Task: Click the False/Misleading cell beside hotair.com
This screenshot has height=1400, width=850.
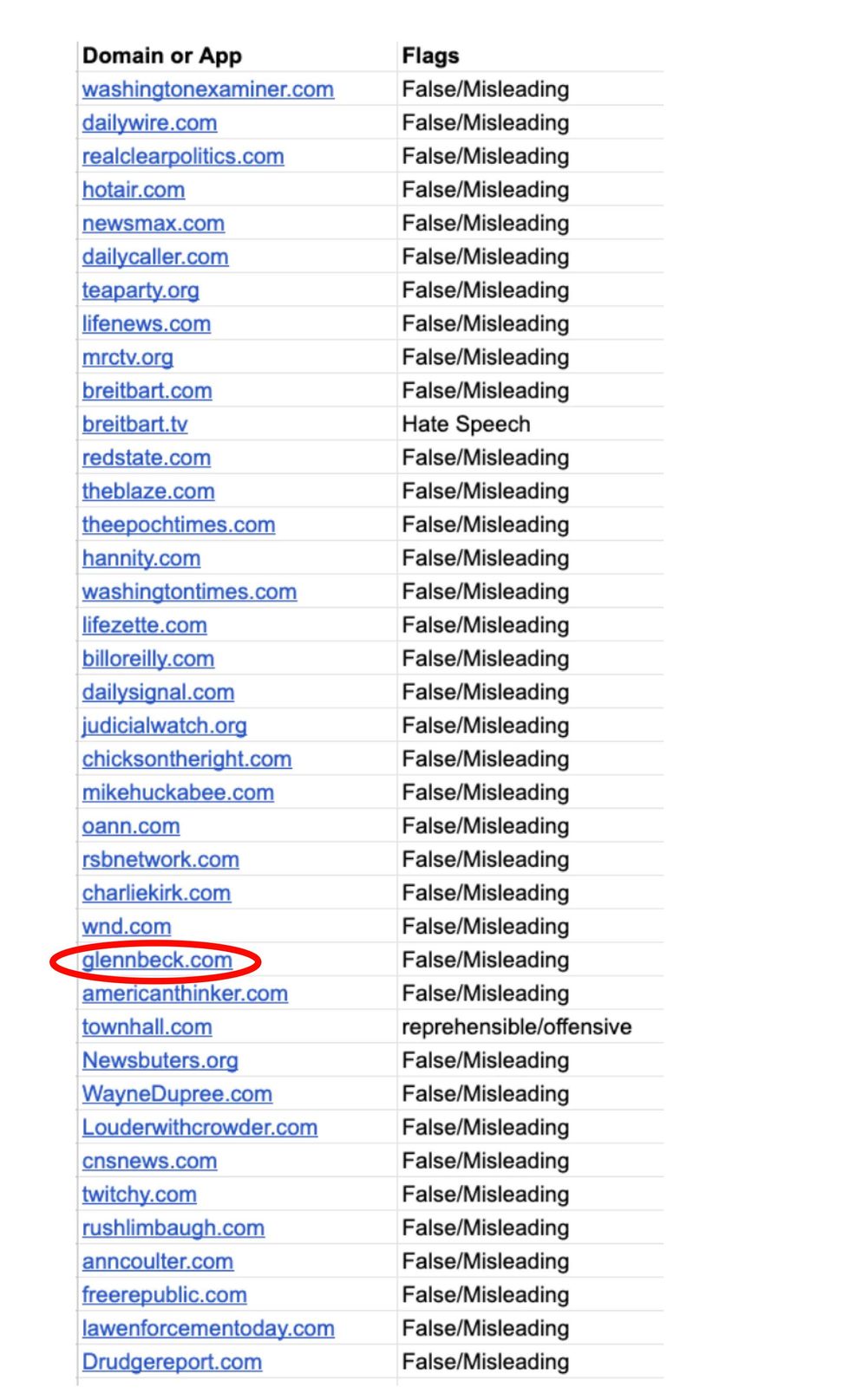Action: pos(485,190)
